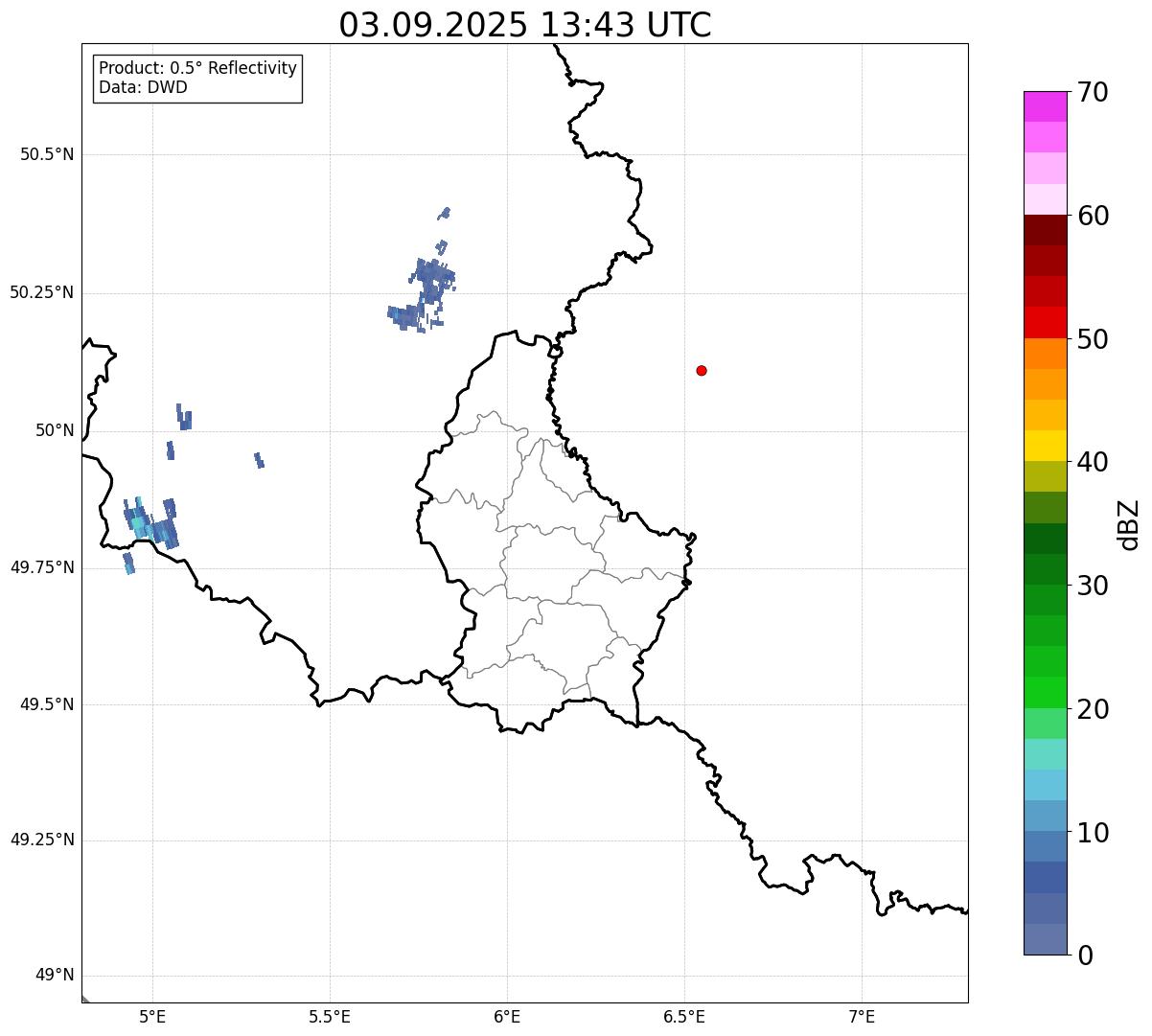Image resolution: width=1152 pixels, height=1036 pixels.
Task: Click the red radar site marker
Action: tap(702, 370)
